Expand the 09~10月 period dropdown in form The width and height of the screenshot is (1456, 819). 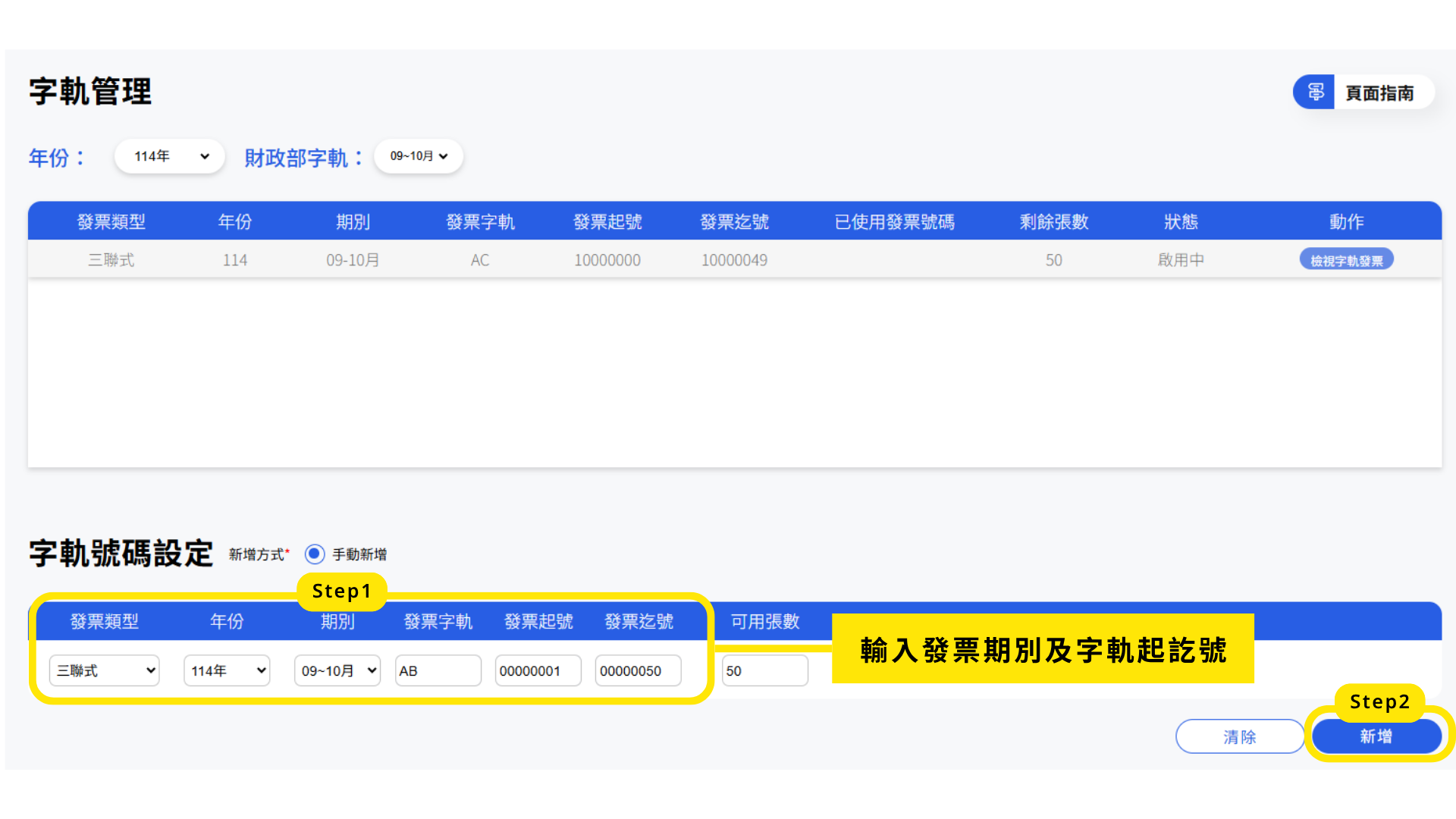337,671
